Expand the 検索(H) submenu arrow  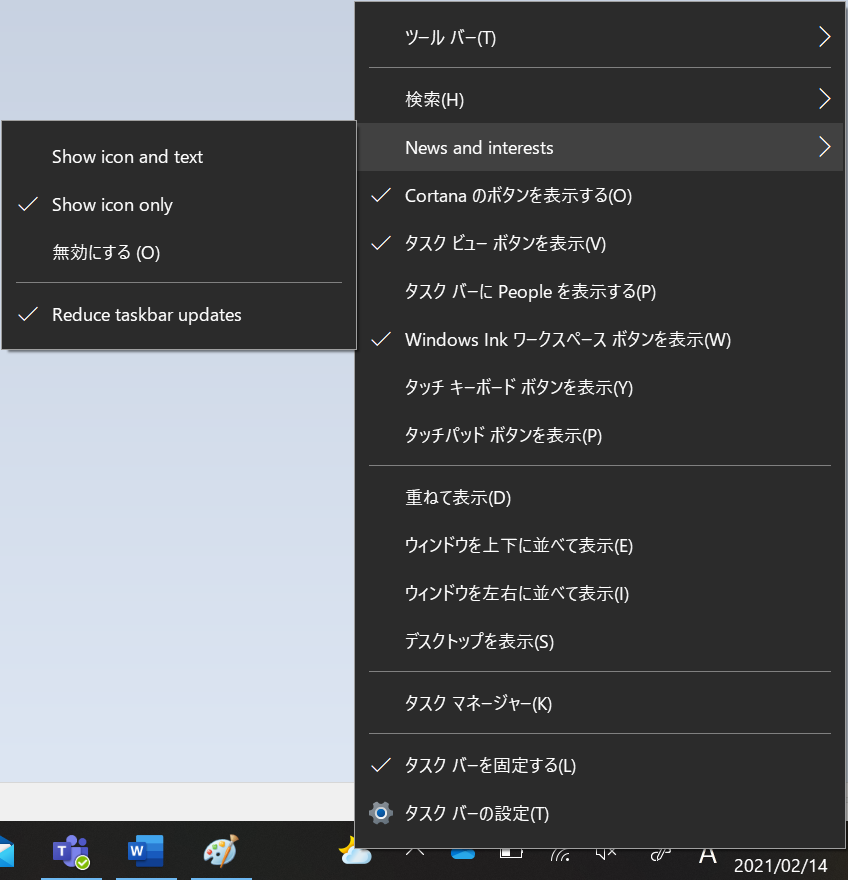pos(824,99)
